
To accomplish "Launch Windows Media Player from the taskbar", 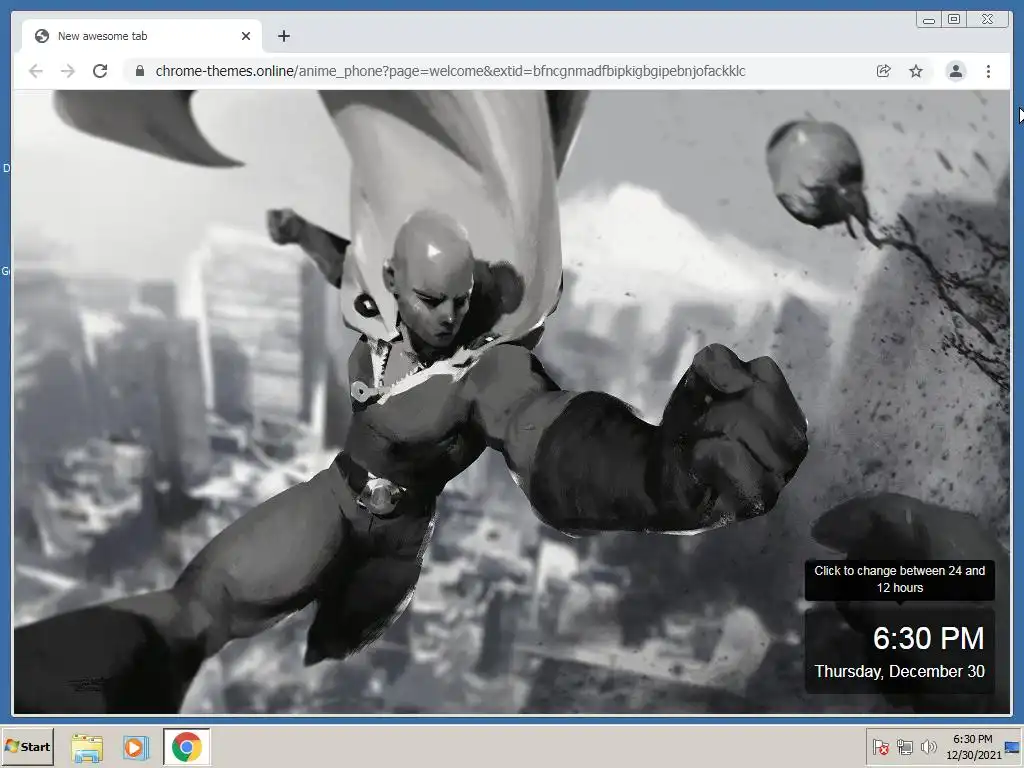I will pos(136,748).
